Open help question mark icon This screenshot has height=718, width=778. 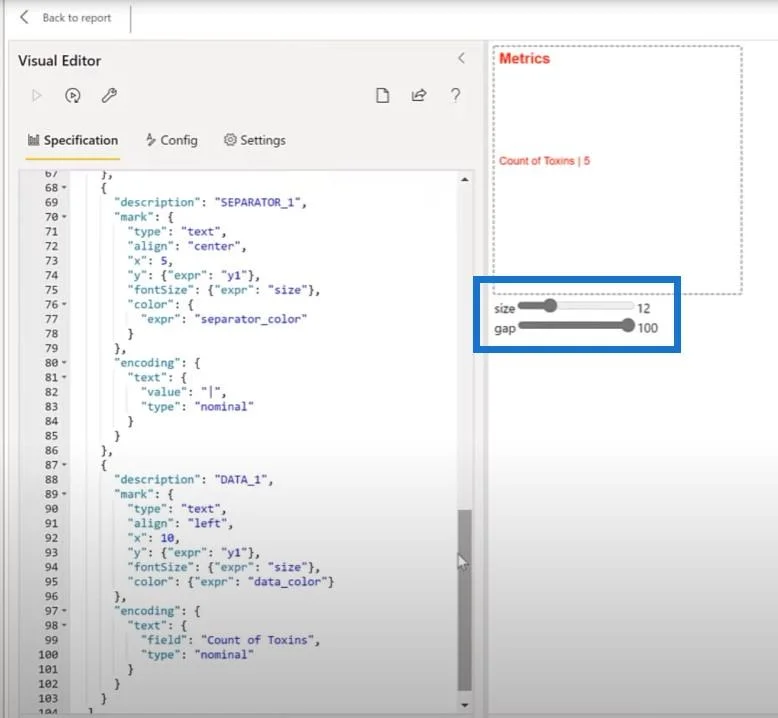455,95
